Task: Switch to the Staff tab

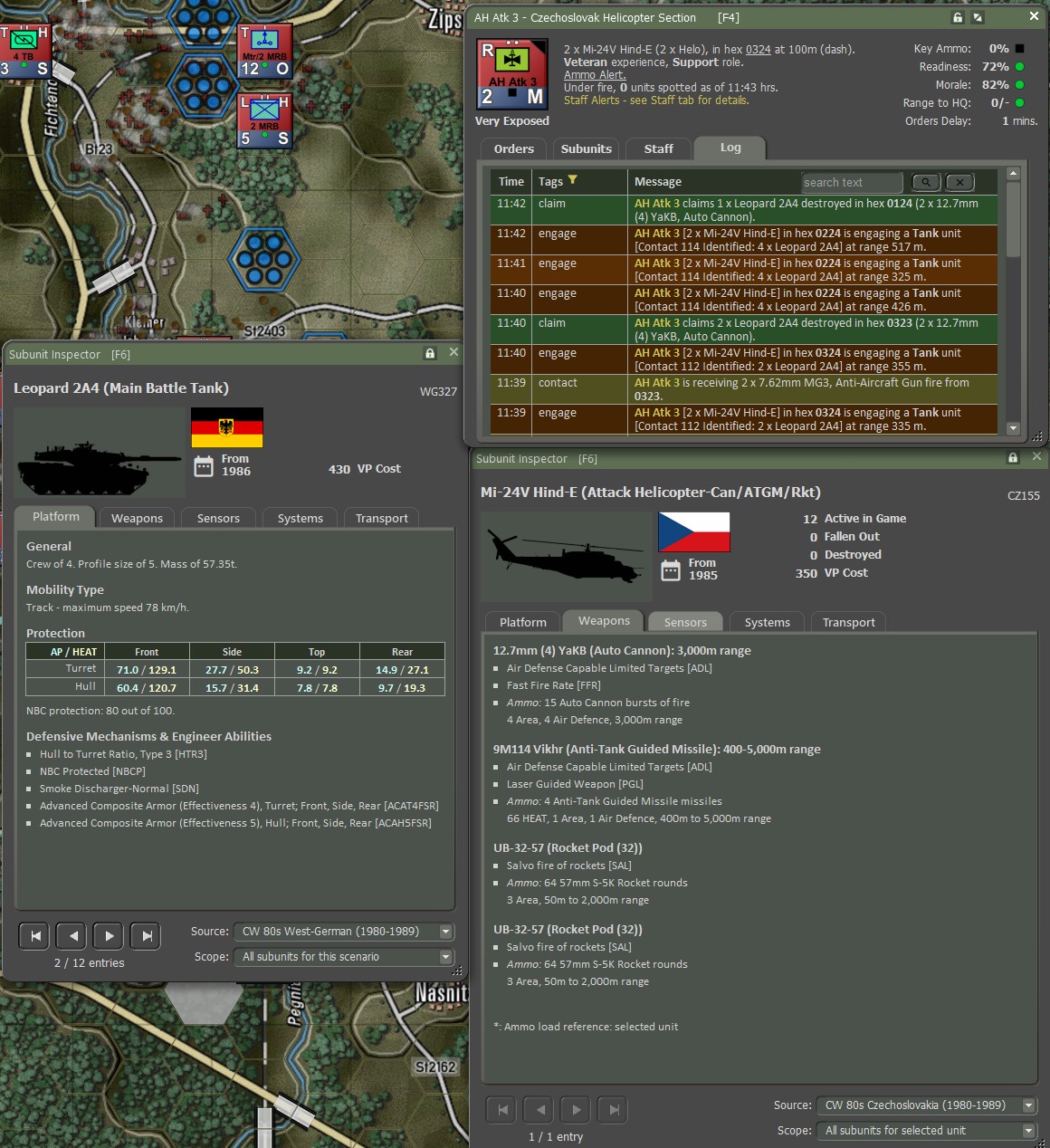Action: click(x=658, y=148)
